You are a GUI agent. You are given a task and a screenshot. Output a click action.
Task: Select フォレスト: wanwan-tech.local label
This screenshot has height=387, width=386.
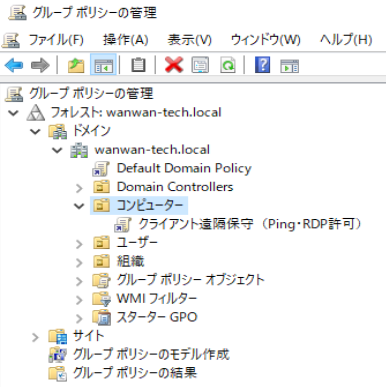coord(135,112)
